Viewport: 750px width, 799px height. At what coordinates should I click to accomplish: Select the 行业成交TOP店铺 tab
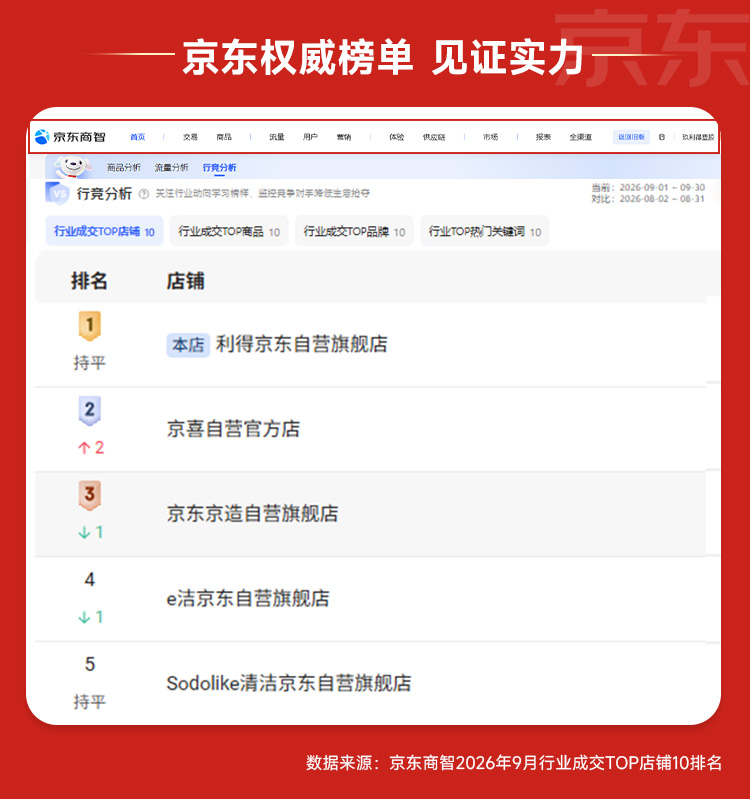(x=104, y=231)
